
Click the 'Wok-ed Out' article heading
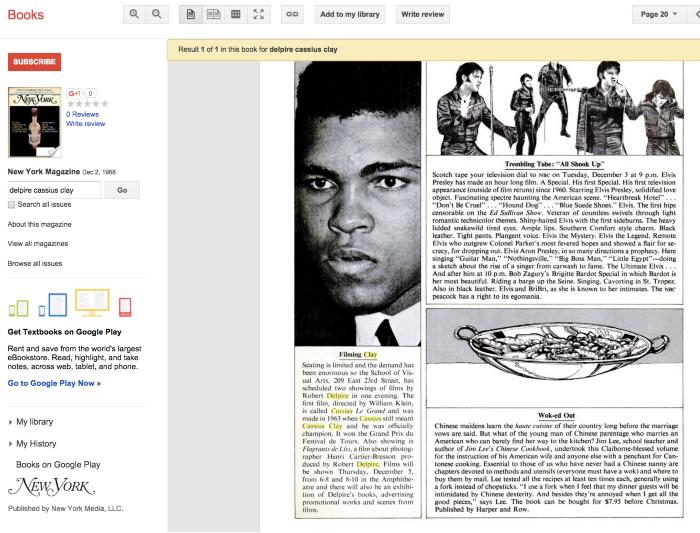(556, 415)
